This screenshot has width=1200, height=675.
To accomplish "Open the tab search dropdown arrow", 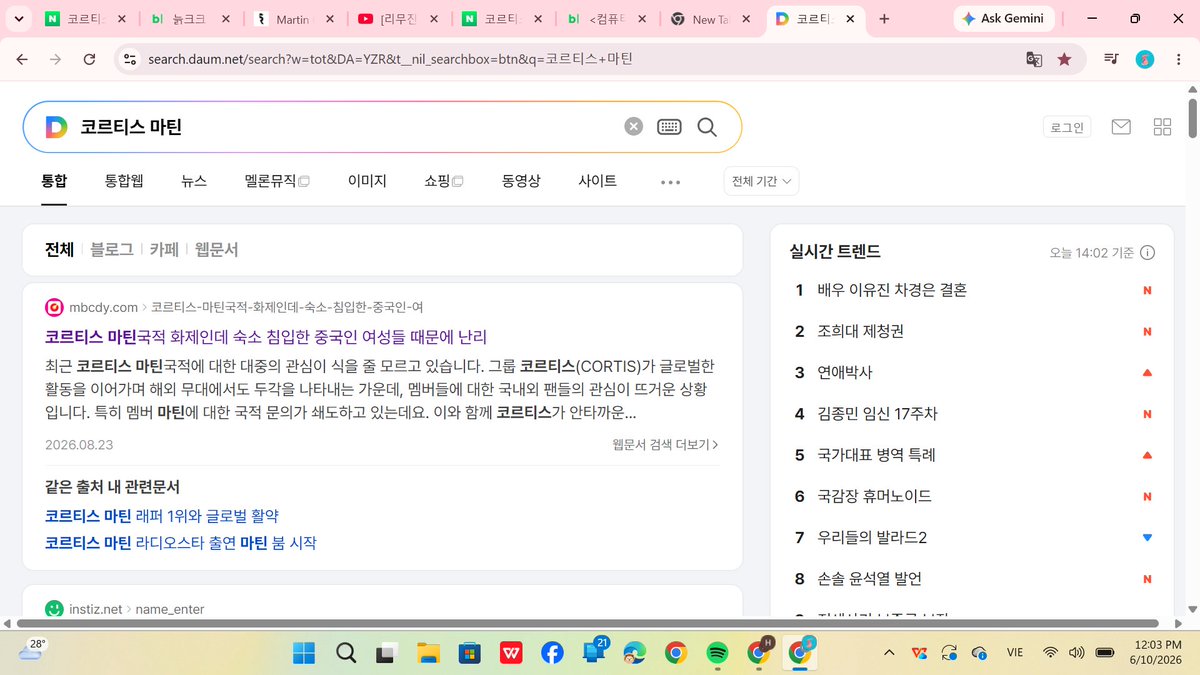I will 19,19.
